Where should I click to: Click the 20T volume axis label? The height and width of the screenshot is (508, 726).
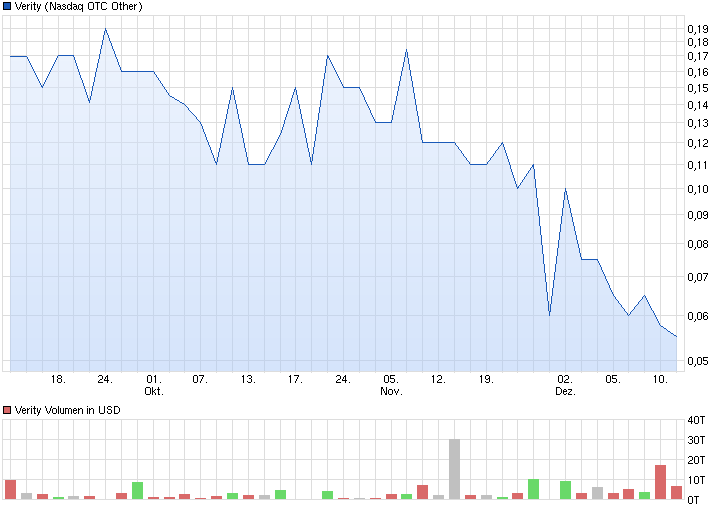click(x=696, y=460)
